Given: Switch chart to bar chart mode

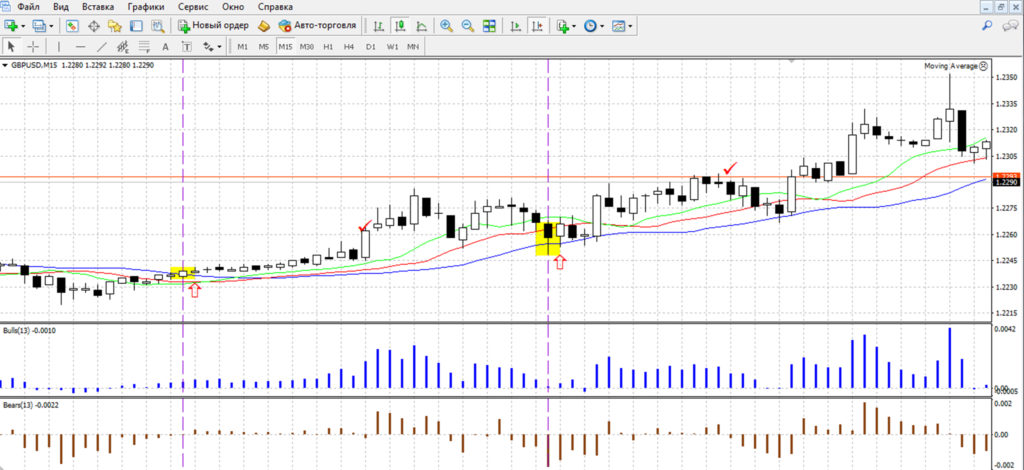Looking at the screenshot, I should click(x=379, y=26).
